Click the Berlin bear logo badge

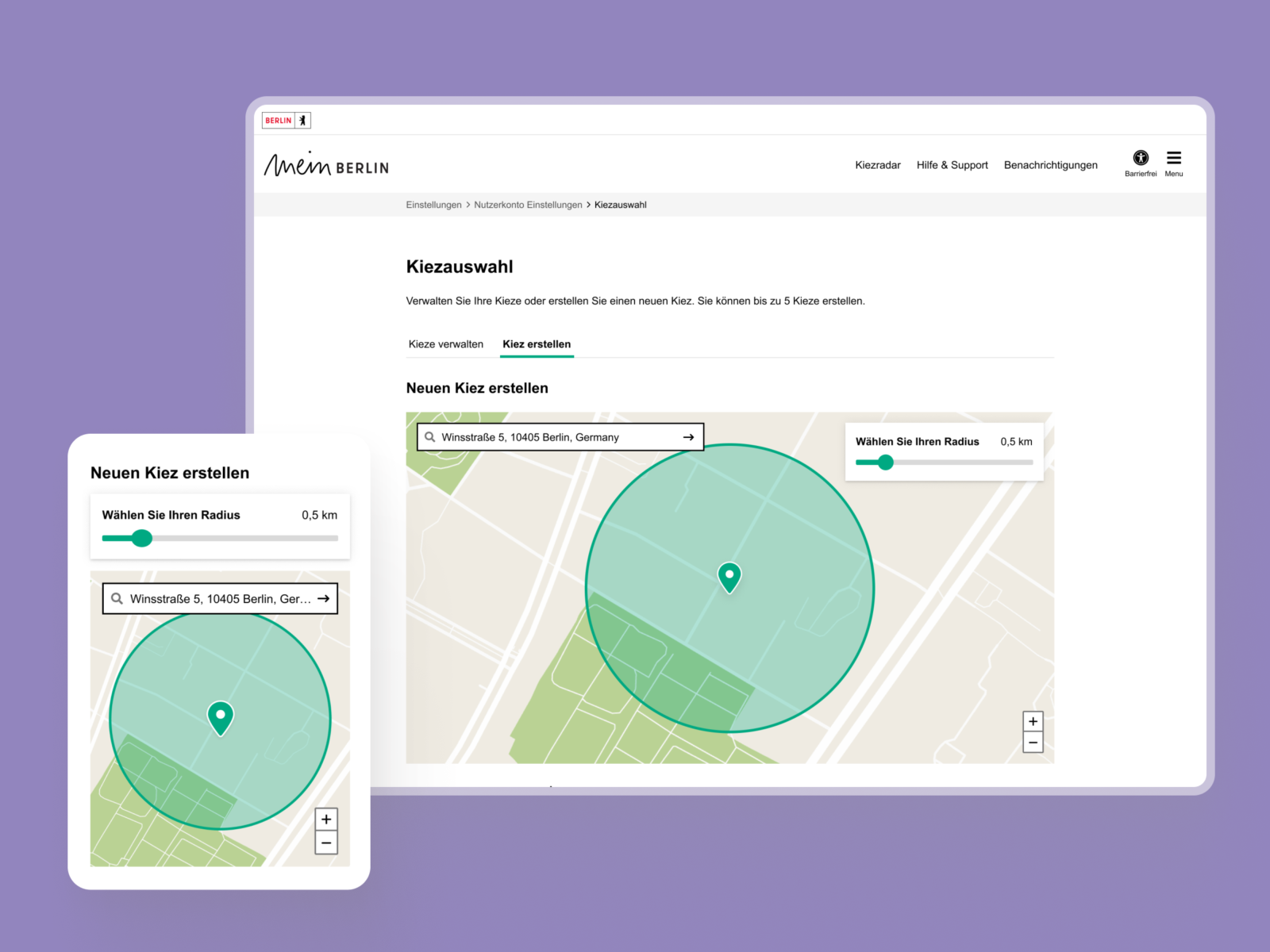(287, 121)
